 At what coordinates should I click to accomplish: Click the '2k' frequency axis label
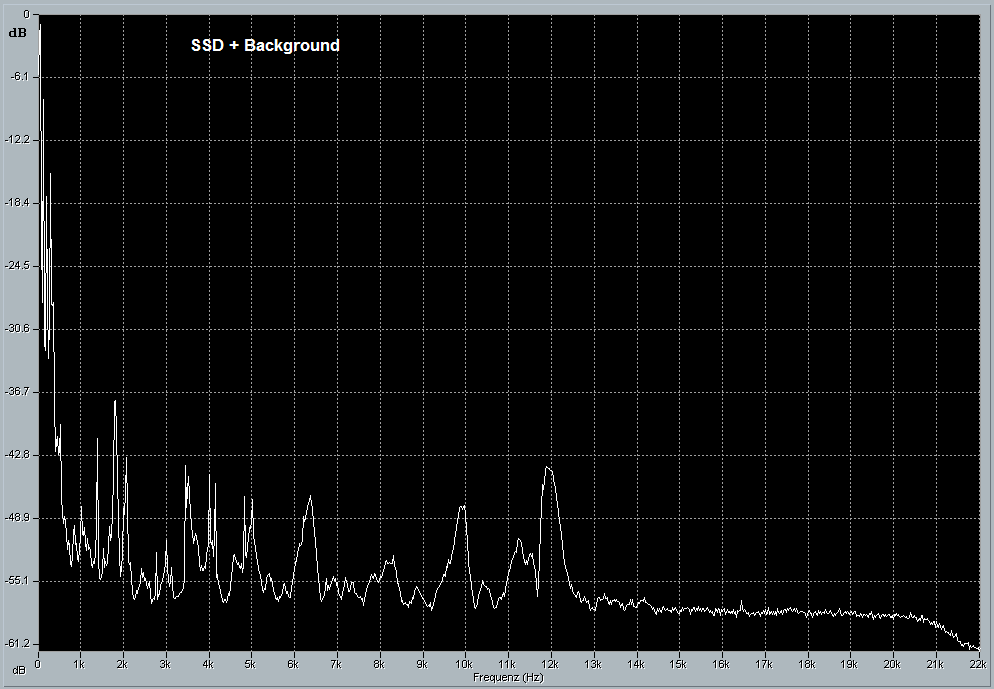122,665
